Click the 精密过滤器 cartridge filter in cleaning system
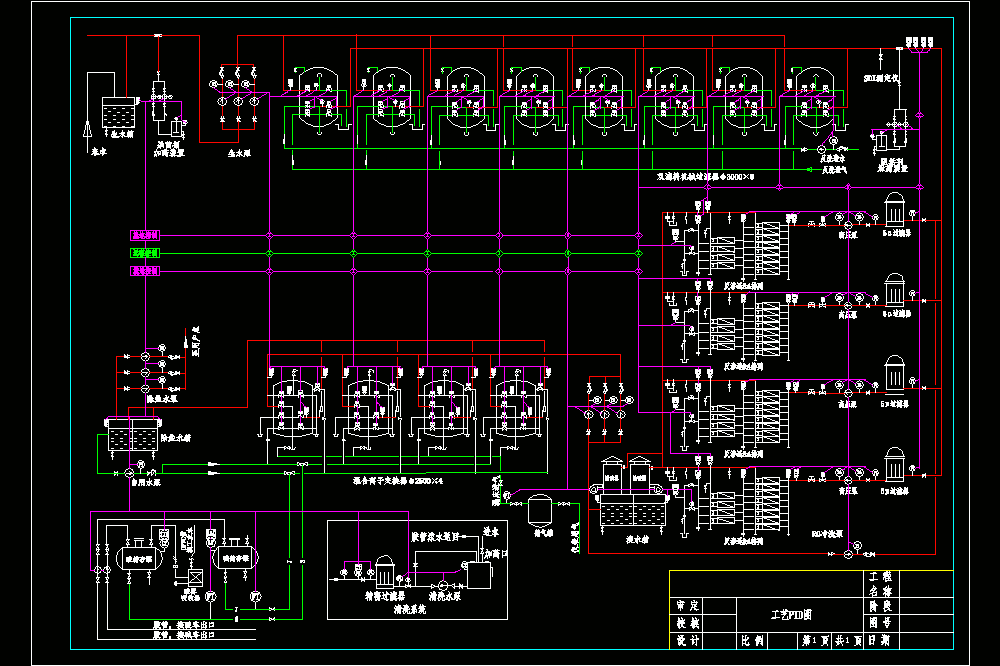 click(385, 571)
